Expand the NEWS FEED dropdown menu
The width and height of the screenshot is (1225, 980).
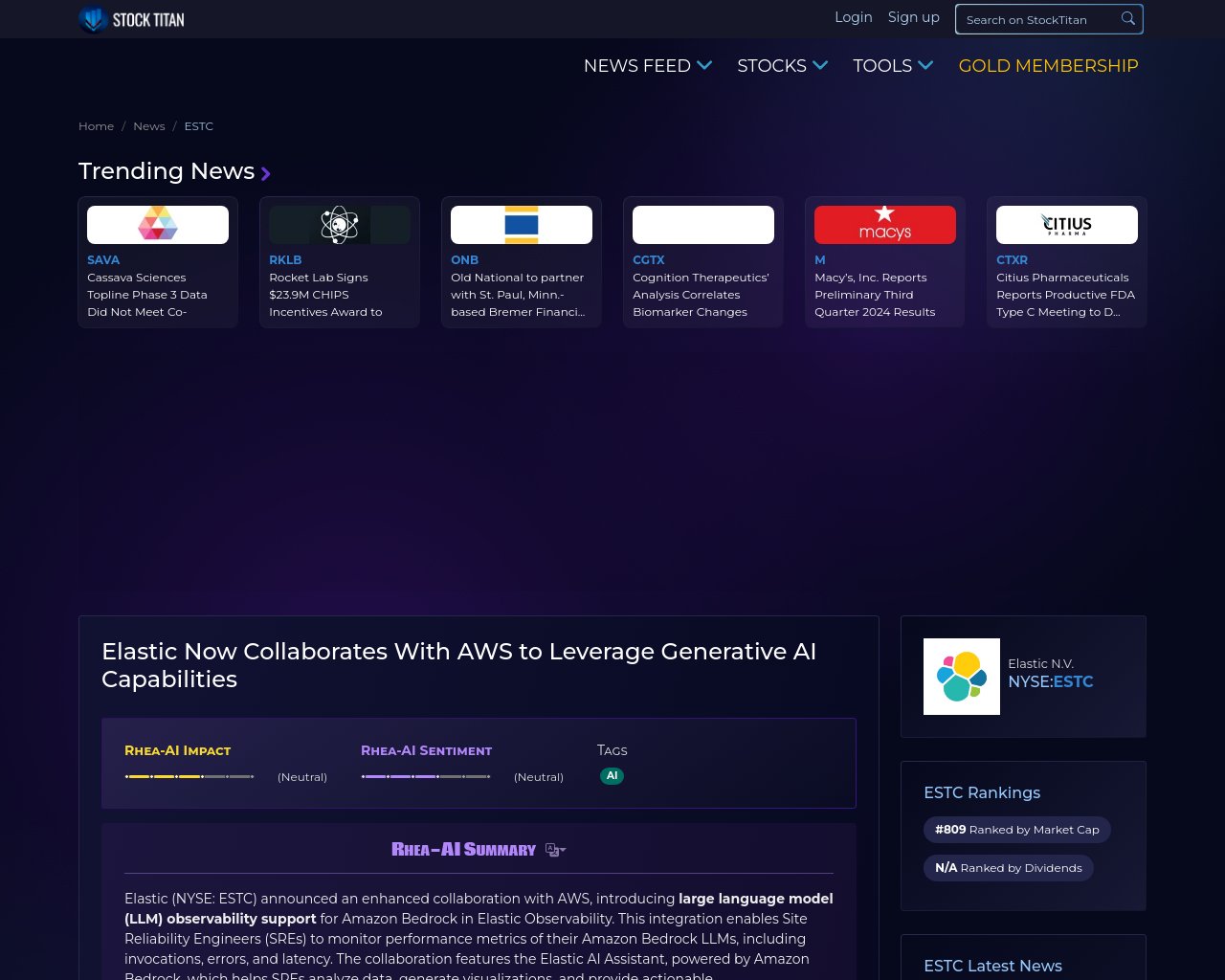click(x=648, y=66)
